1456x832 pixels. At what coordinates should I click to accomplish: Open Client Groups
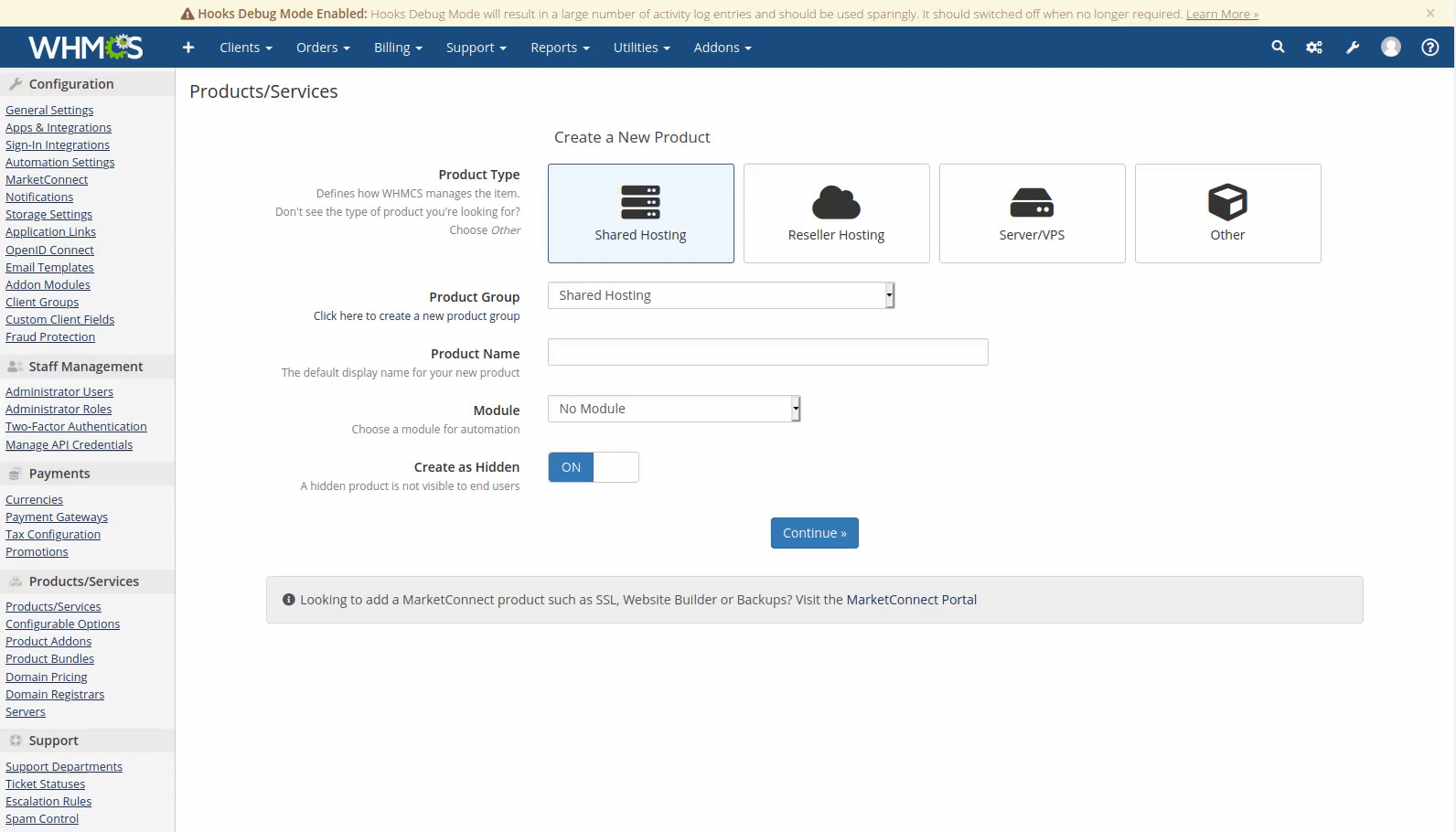point(42,302)
